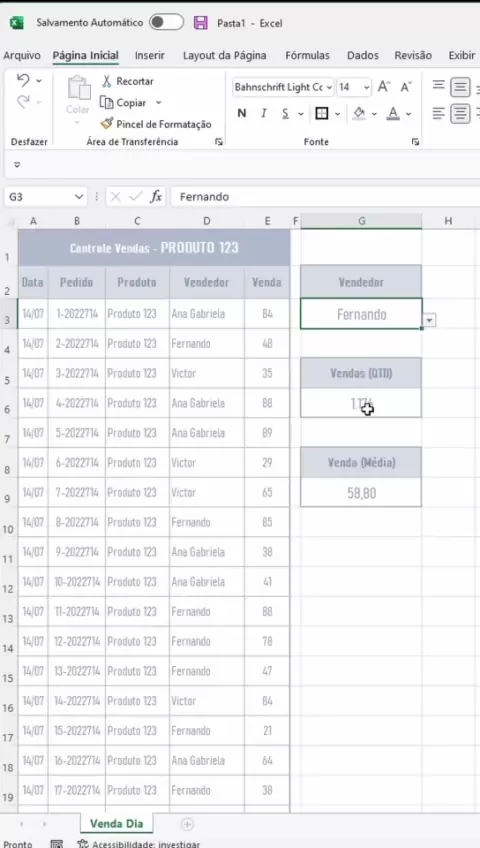The image size is (480, 848).
Task: Open the Vendedor validation dropdown arrow
Action: click(429, 321)
